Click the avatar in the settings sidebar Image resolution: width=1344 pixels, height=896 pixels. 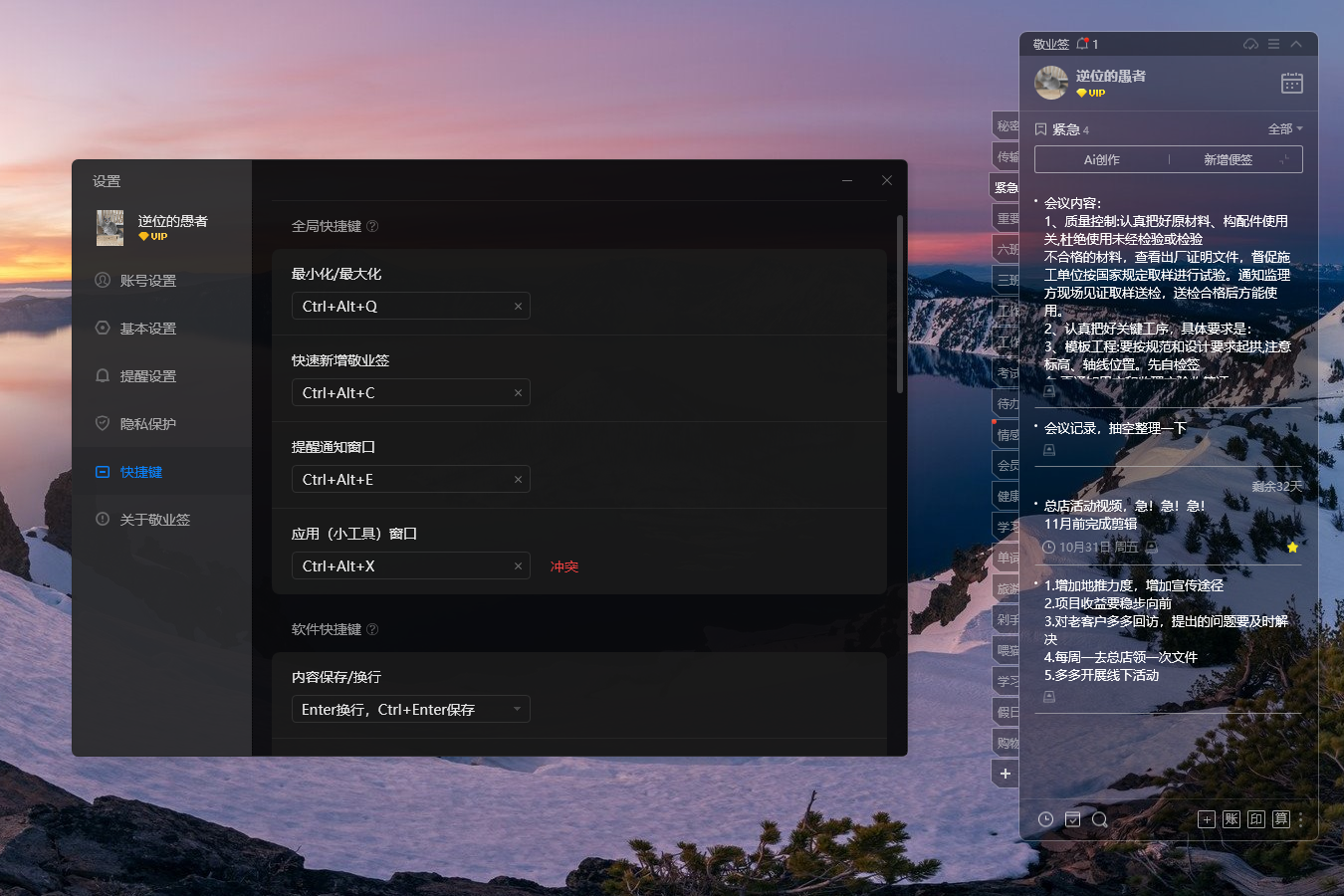tap(110, 227)
